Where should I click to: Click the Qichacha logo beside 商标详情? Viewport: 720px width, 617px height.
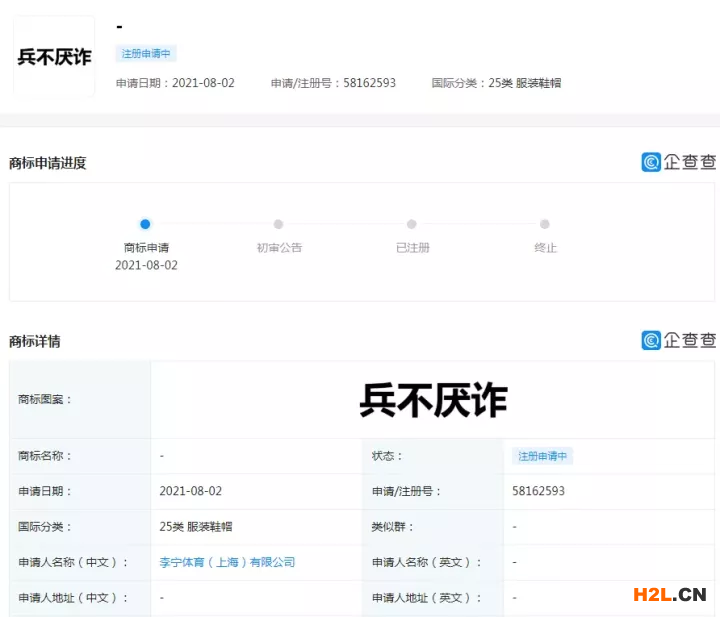(x=679, y=340)
